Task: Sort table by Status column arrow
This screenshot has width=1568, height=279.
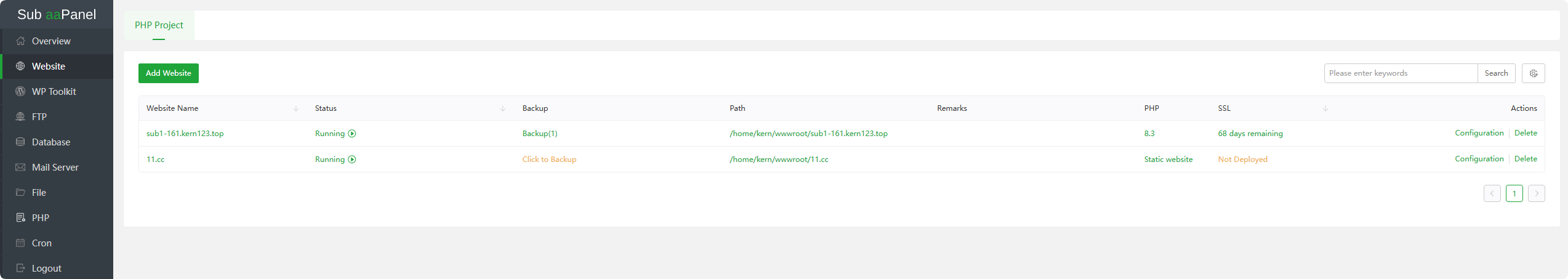Action: click(x=503, y=108)
